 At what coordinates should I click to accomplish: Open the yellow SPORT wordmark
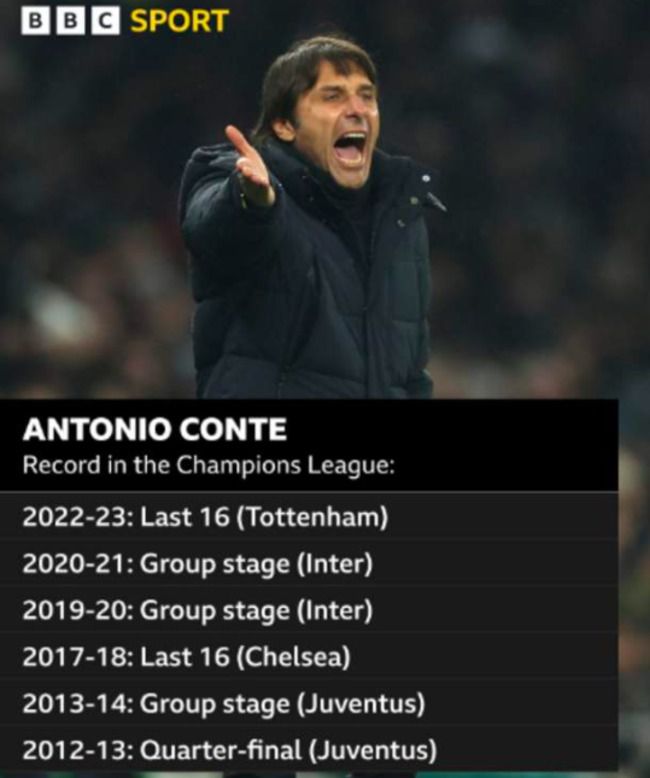(x=180, y=21)
